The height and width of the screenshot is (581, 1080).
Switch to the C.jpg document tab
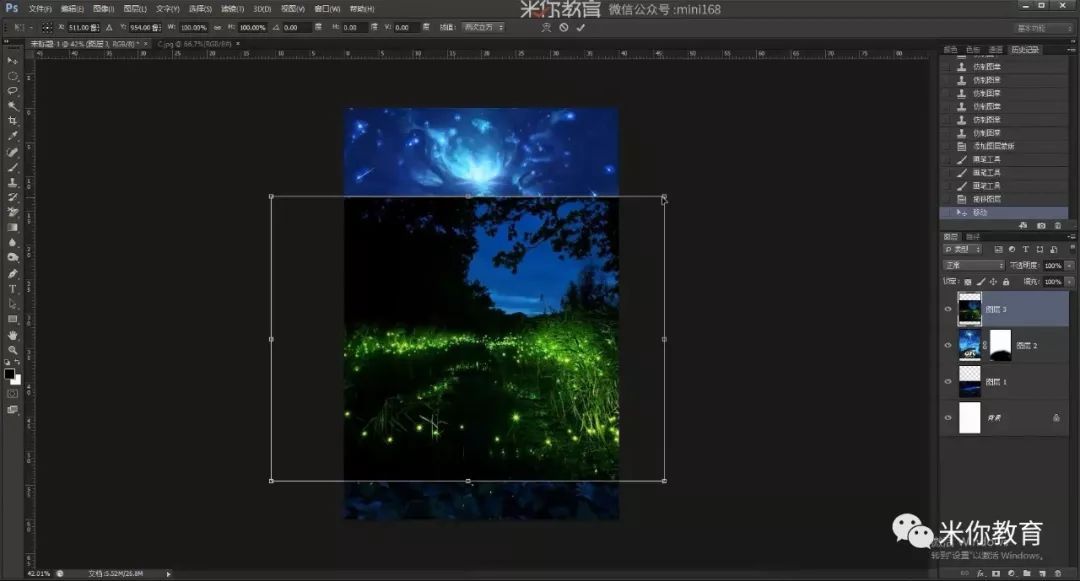pyautogui.click(x=195, y=44)
